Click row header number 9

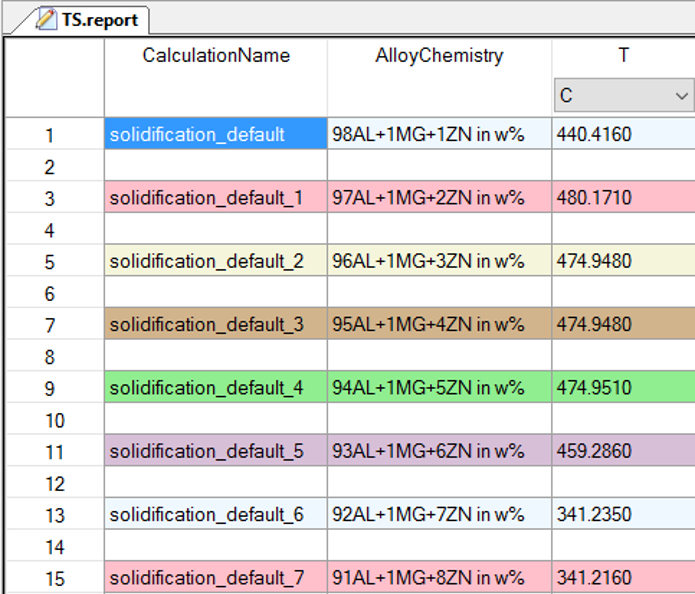coord(52,388)
